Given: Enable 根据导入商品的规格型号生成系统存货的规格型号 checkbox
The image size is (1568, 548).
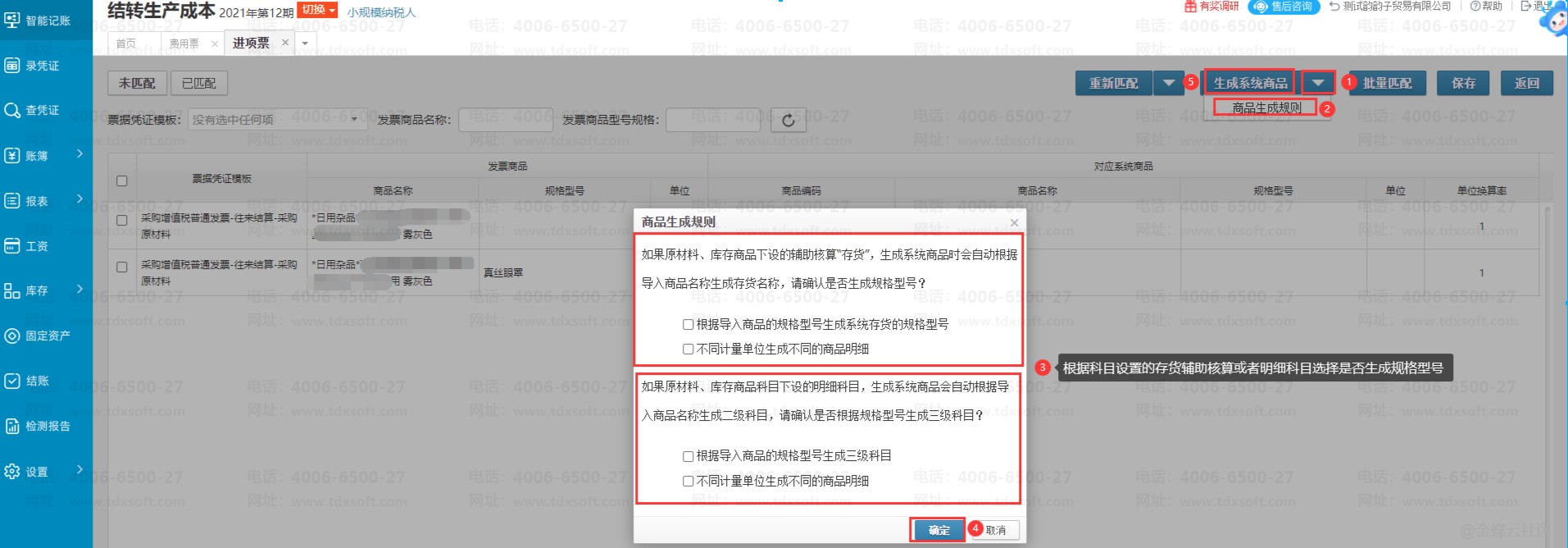Looking at the screenshot, I should pyautogui.click(x=689, y=324).
